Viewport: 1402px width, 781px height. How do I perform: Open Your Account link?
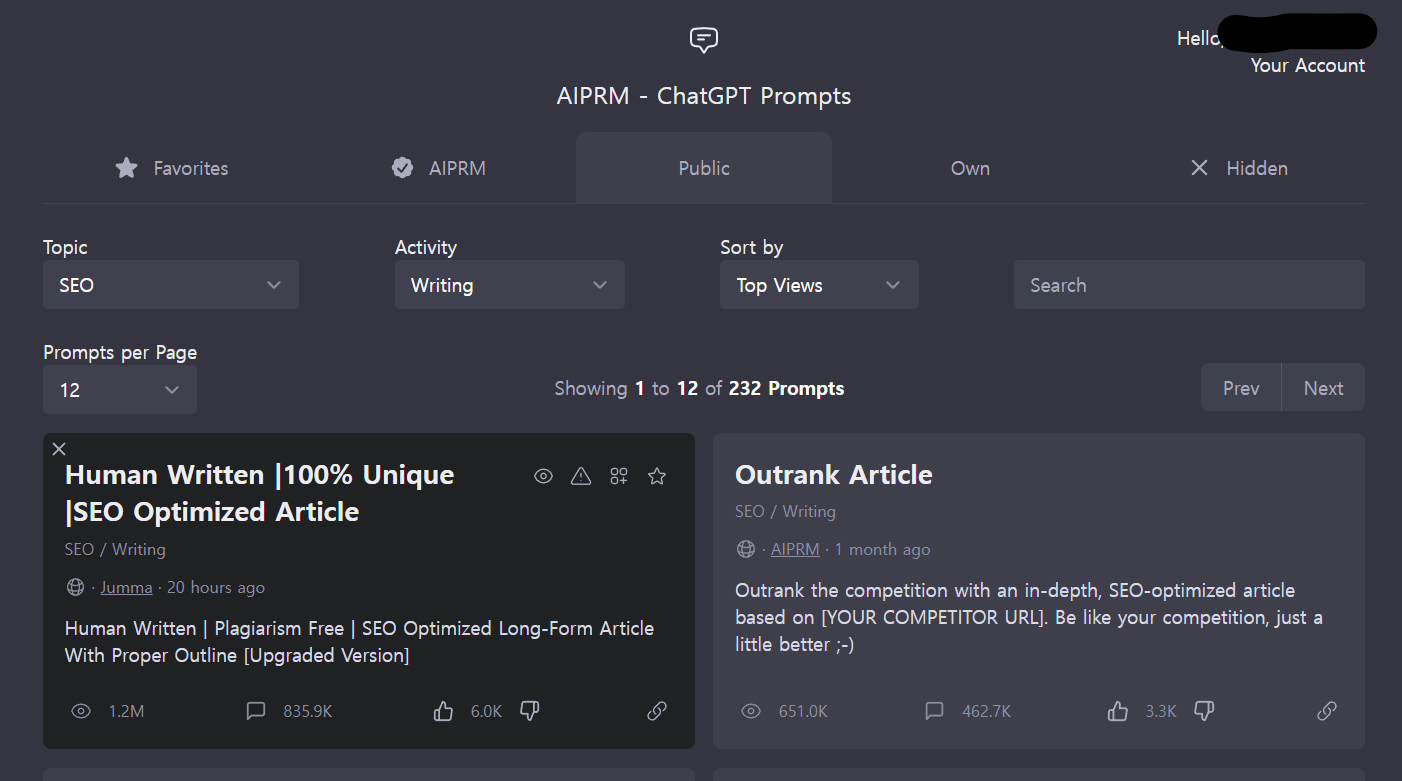(1307, 65)
